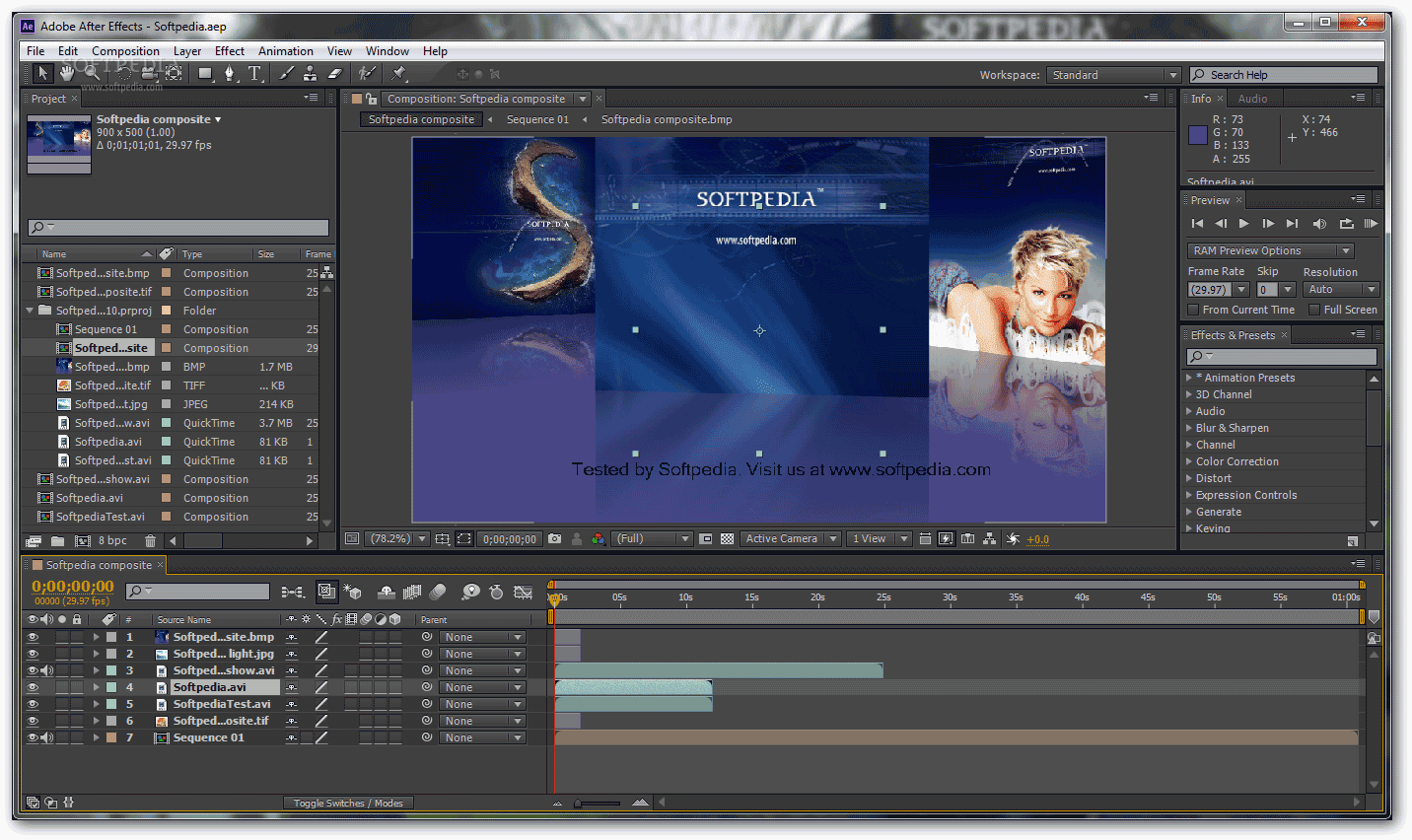The image size is (1412, 840).
Task: Open the 1 View layout dropdown
Action: (x=880, y=539)
